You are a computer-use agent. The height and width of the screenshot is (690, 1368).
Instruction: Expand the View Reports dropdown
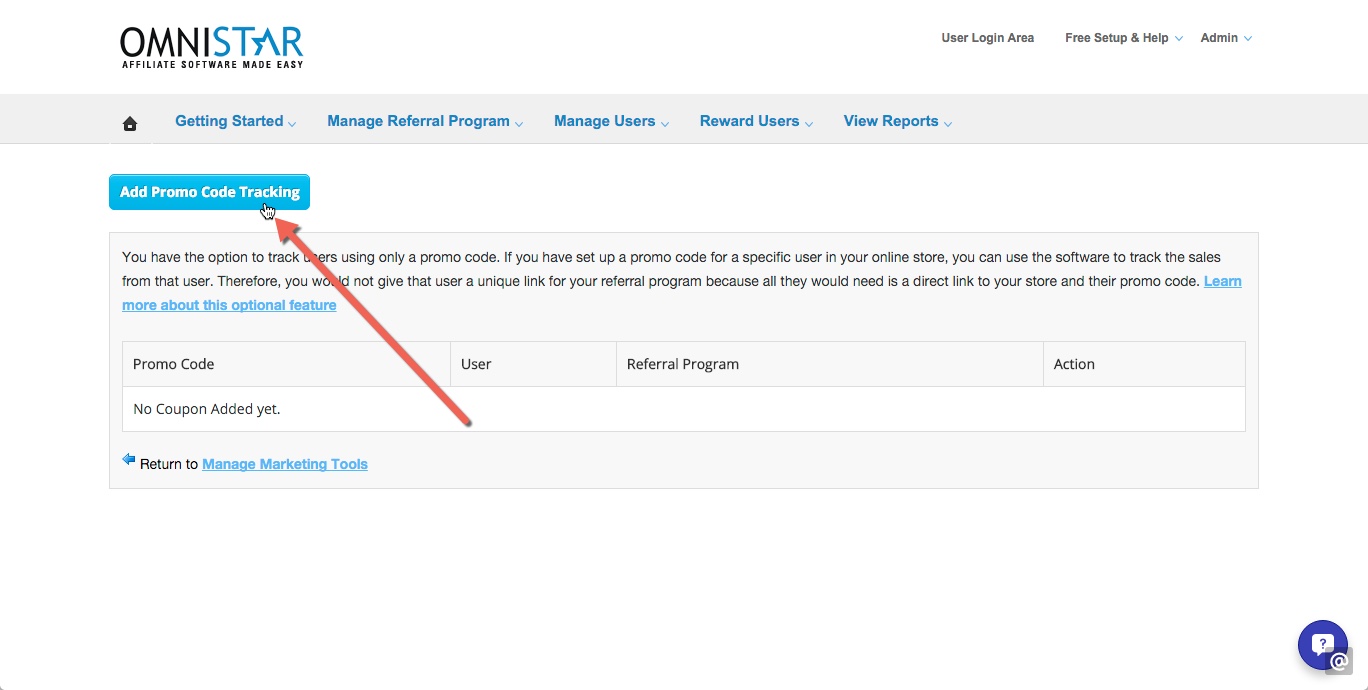pos(891,120)
